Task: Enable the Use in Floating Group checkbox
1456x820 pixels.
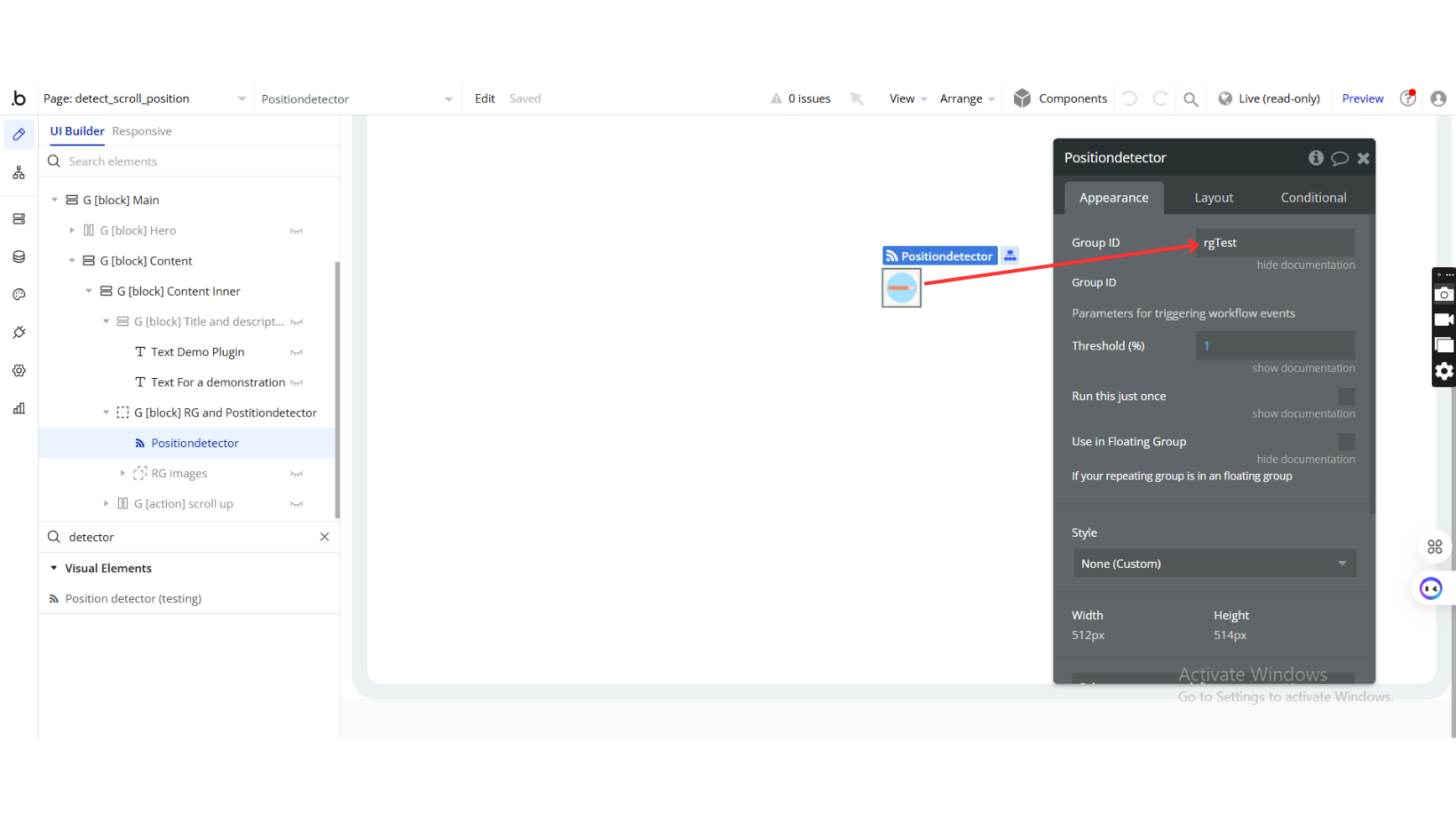Action: click(x=1346, y=442)
